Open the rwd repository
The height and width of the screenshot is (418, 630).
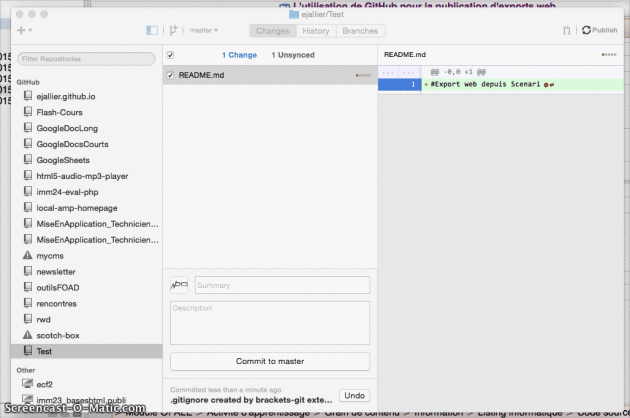43,320
